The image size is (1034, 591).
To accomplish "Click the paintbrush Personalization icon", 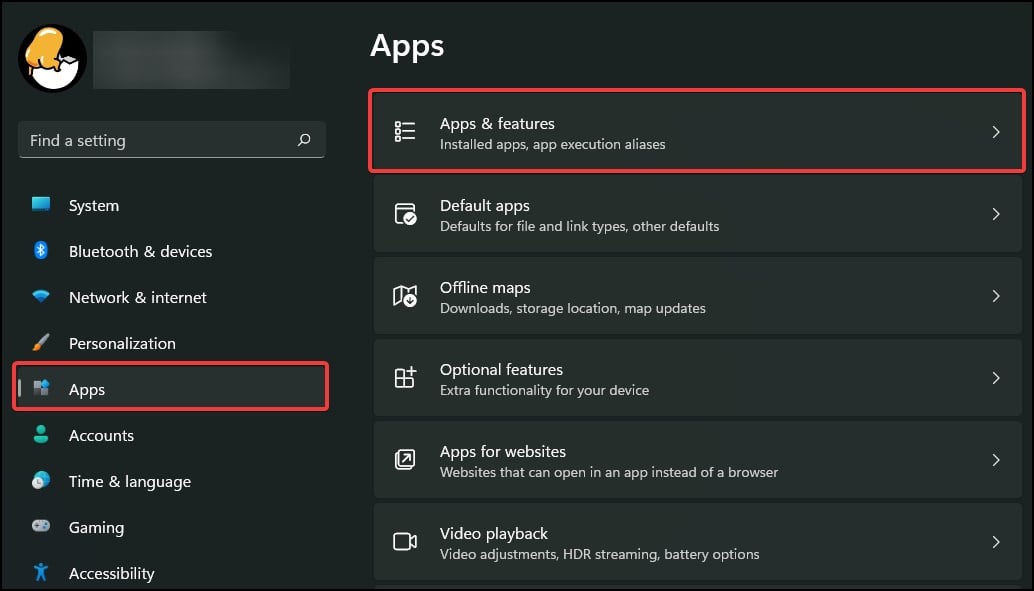I will (41, 342).
